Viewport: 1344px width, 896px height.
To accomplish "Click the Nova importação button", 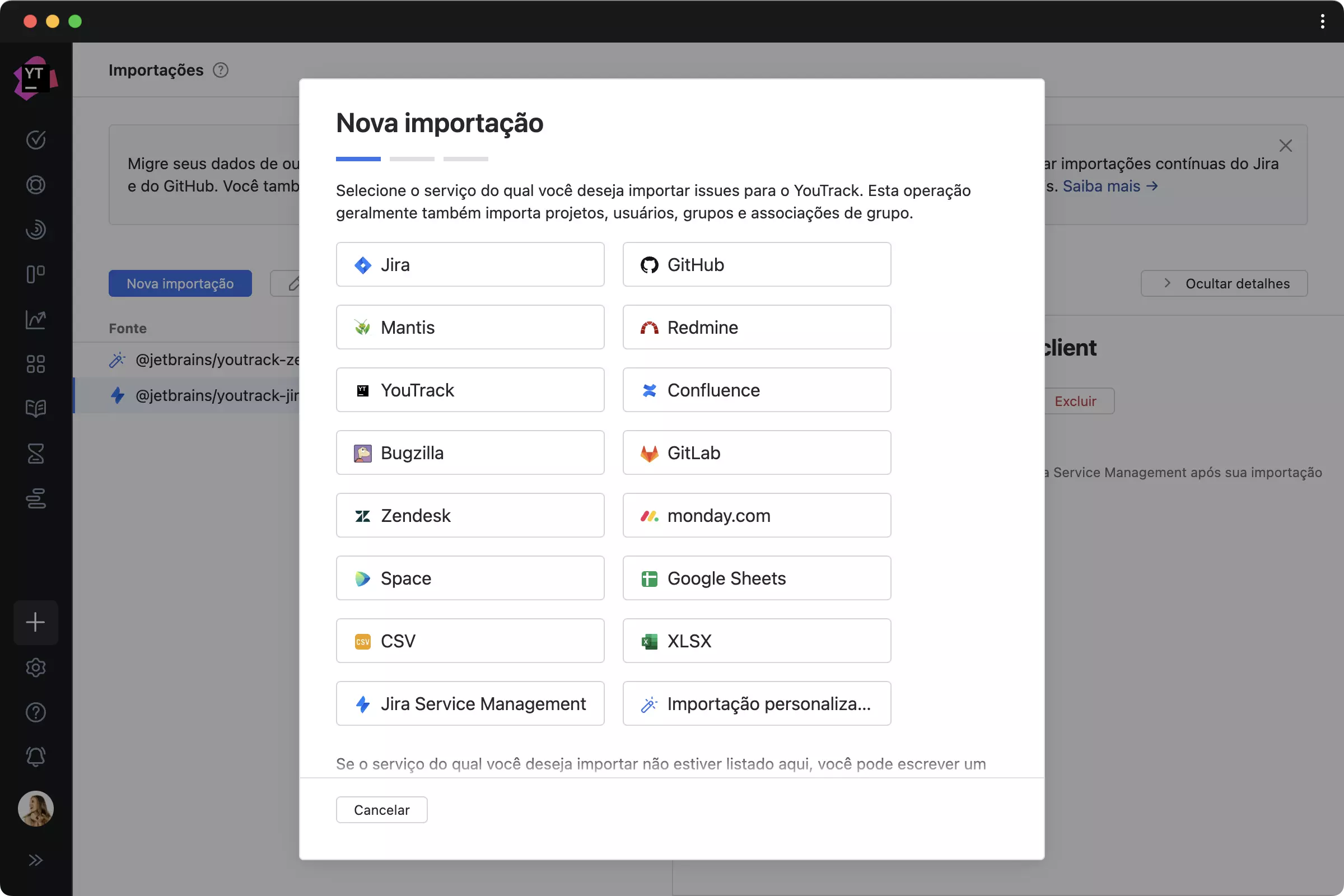I will [180, 283].
